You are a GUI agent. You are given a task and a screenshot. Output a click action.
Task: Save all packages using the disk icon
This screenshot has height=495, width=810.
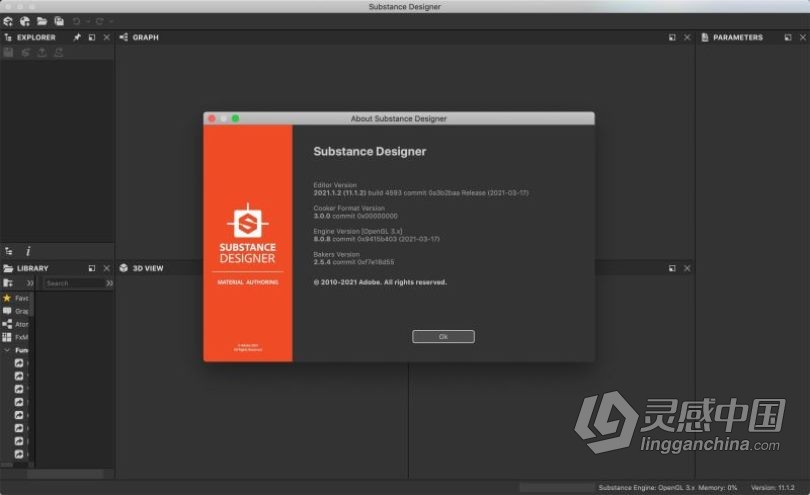coord(59,21)
